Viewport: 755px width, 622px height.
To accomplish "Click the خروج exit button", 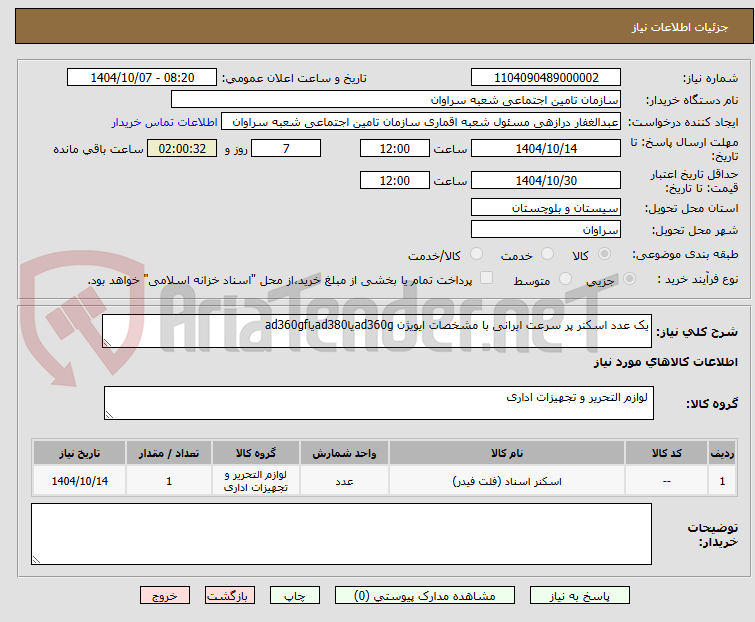I will pyautogui.click(x=165, y=596).
